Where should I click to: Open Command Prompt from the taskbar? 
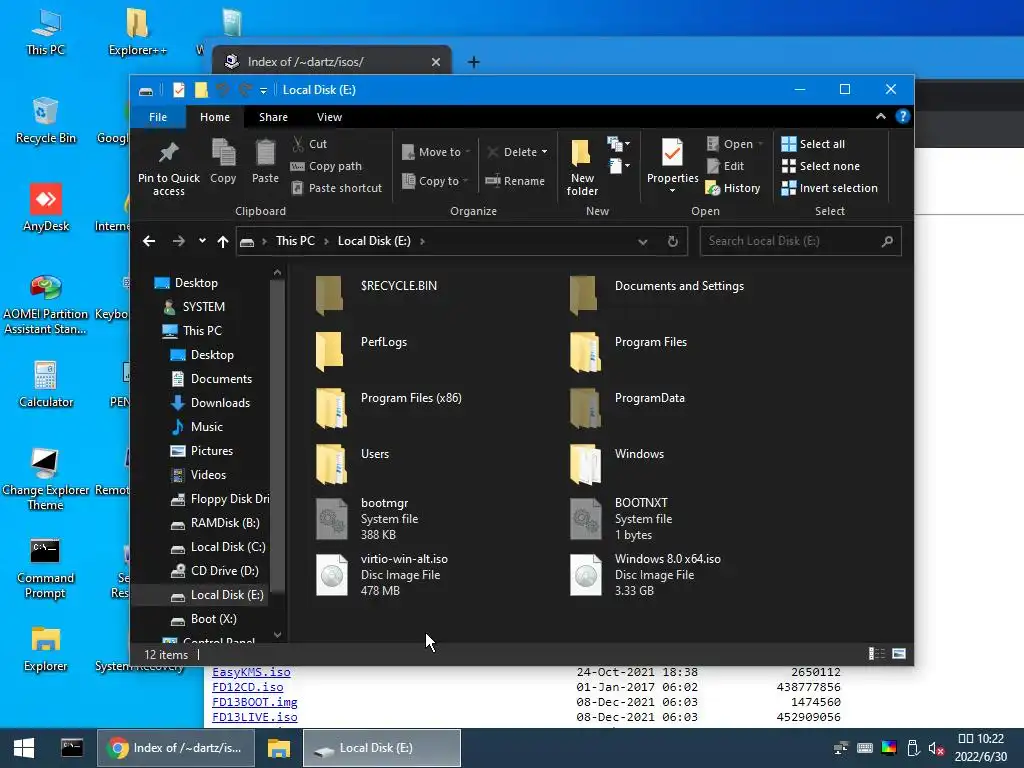[x=72, y=748]
